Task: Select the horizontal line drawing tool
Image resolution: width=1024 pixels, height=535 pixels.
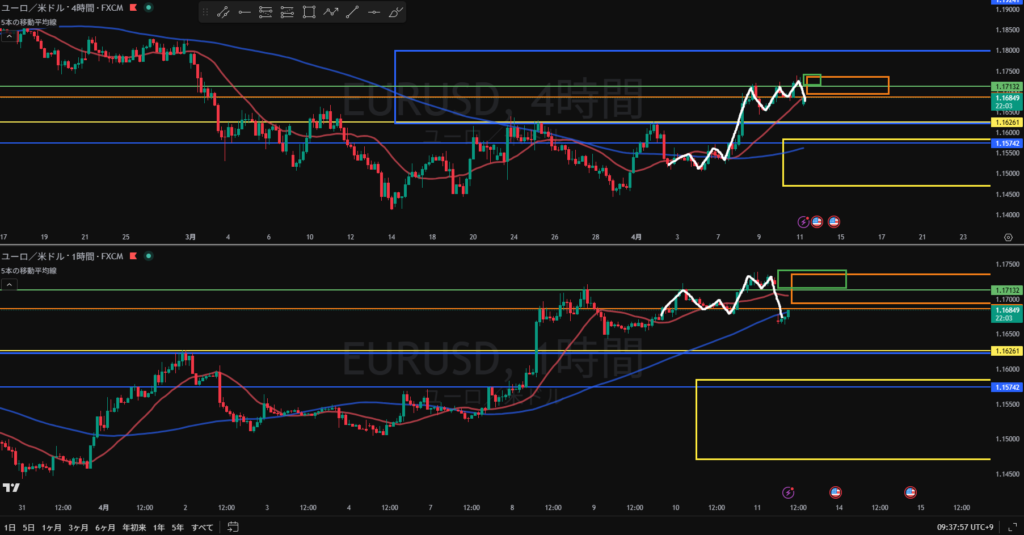Action: click(x=374, y=12)
